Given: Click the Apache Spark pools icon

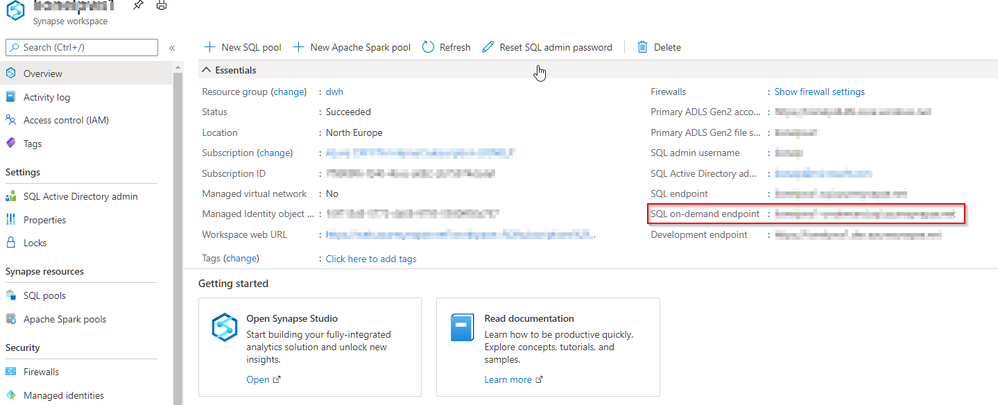Looking at the screenshot, I should 10,319.
